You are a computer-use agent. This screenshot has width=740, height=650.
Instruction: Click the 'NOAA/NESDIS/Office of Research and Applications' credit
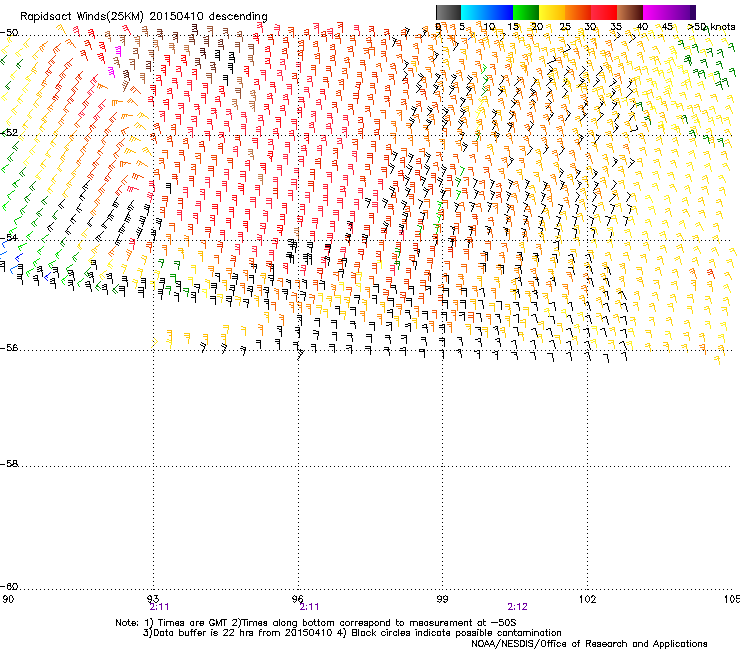point(589,644)
